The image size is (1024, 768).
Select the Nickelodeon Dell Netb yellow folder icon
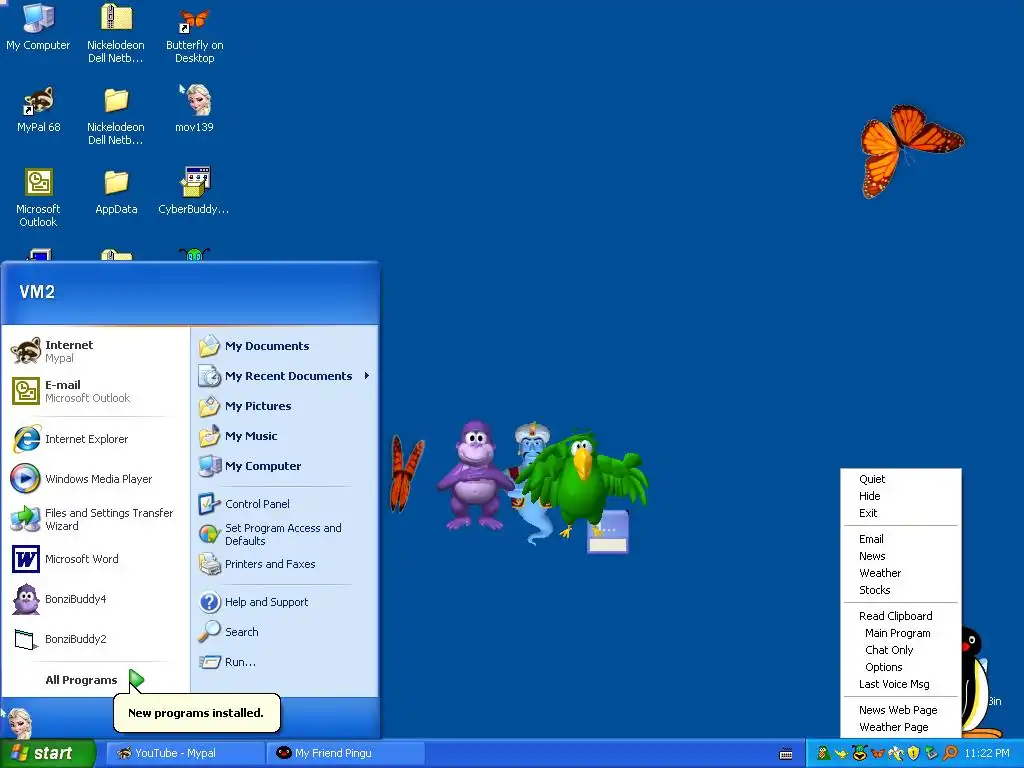tap(116, 116)
